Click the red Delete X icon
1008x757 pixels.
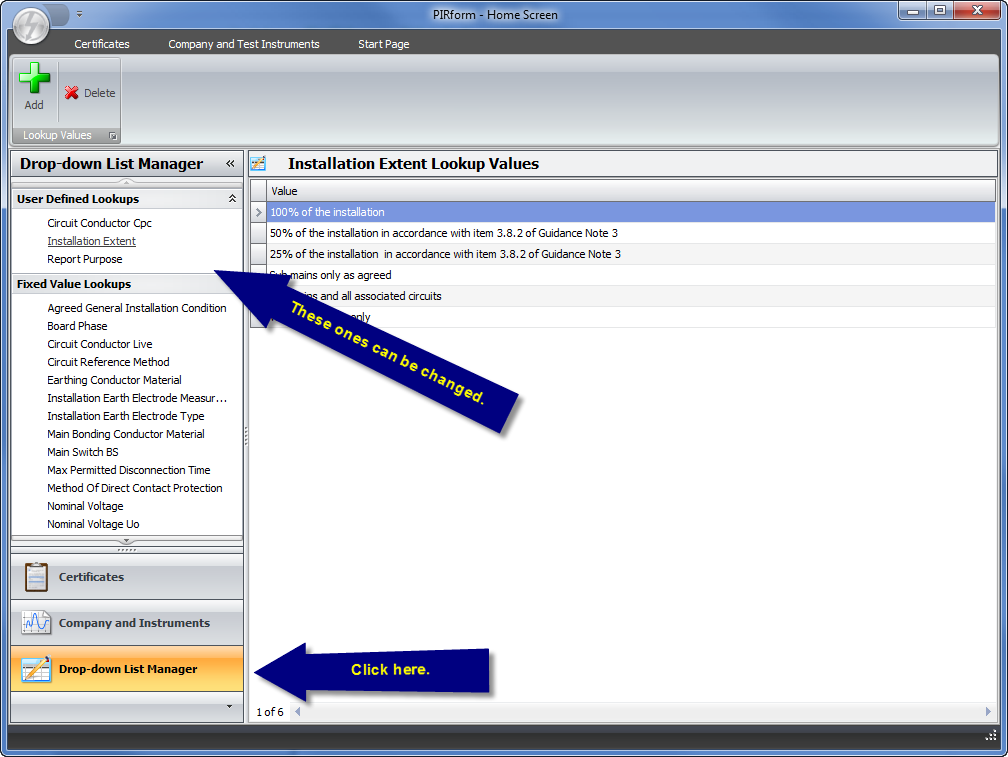72,93
